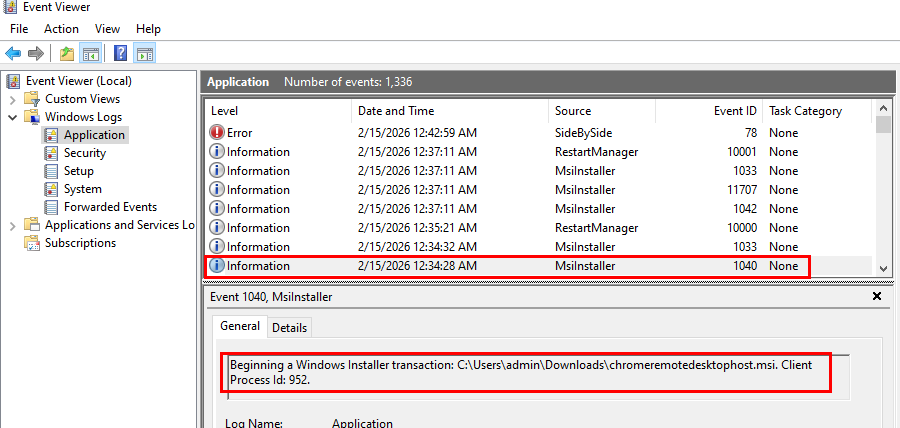Click the Event Viewer title bar icon
Screen dimensions: 900x428
tap(10, 7)
